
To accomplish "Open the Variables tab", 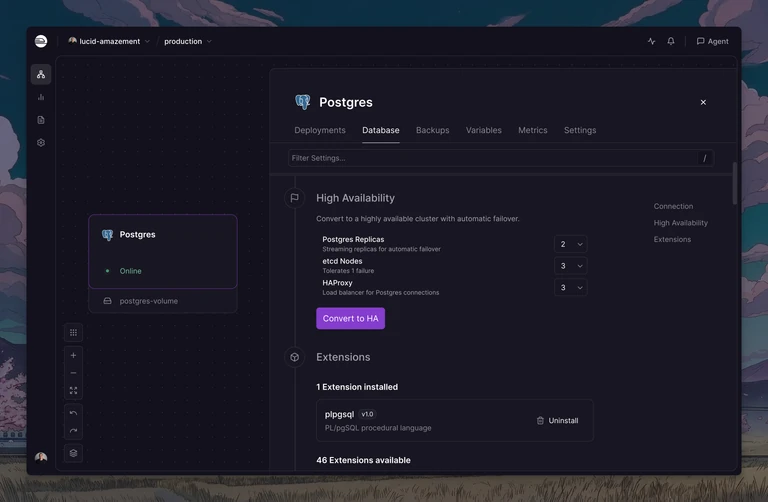I will tap(483, 130).
